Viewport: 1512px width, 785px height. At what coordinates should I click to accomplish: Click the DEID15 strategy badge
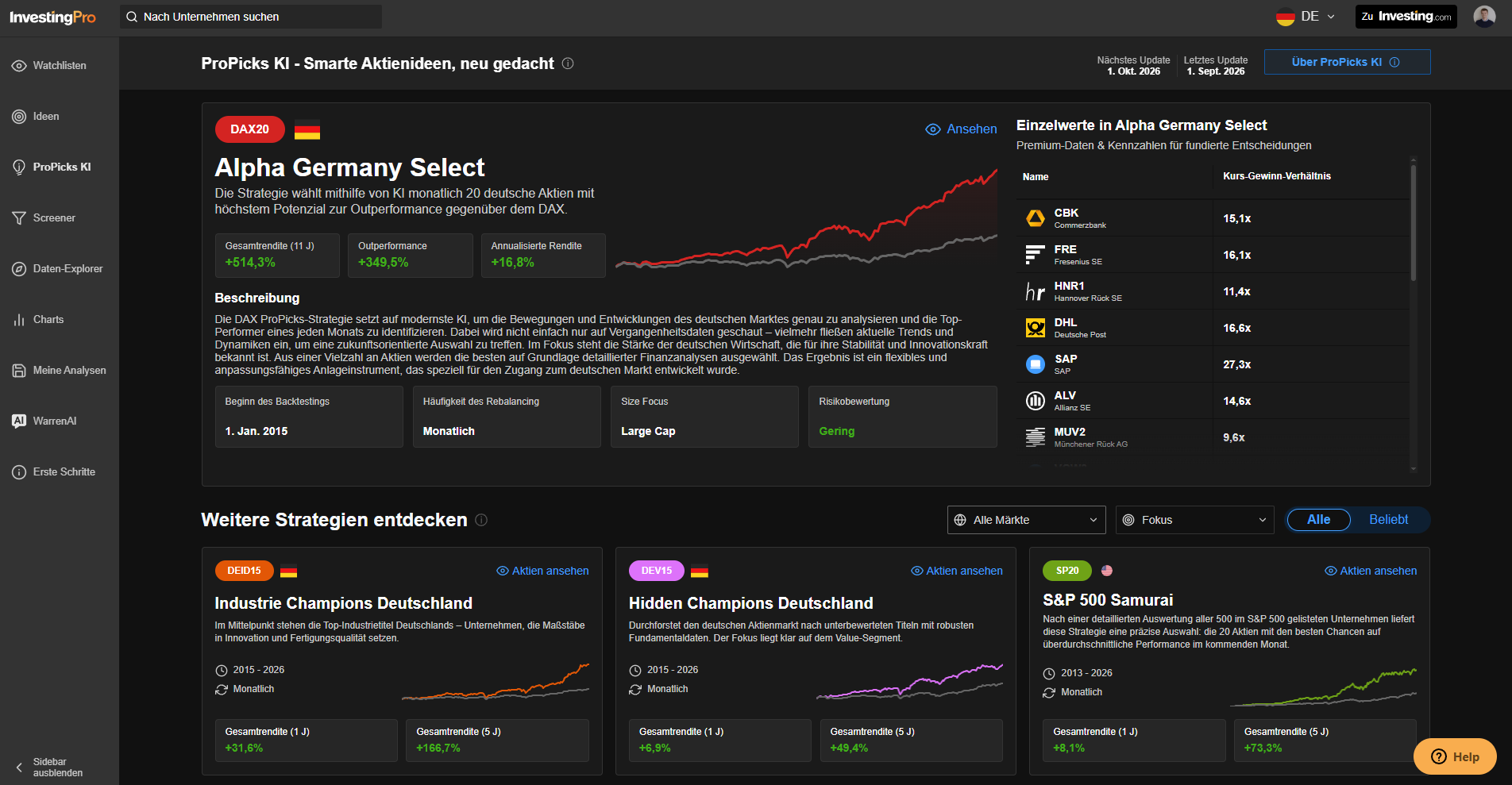pyautogui.click(x=244, y=571)
